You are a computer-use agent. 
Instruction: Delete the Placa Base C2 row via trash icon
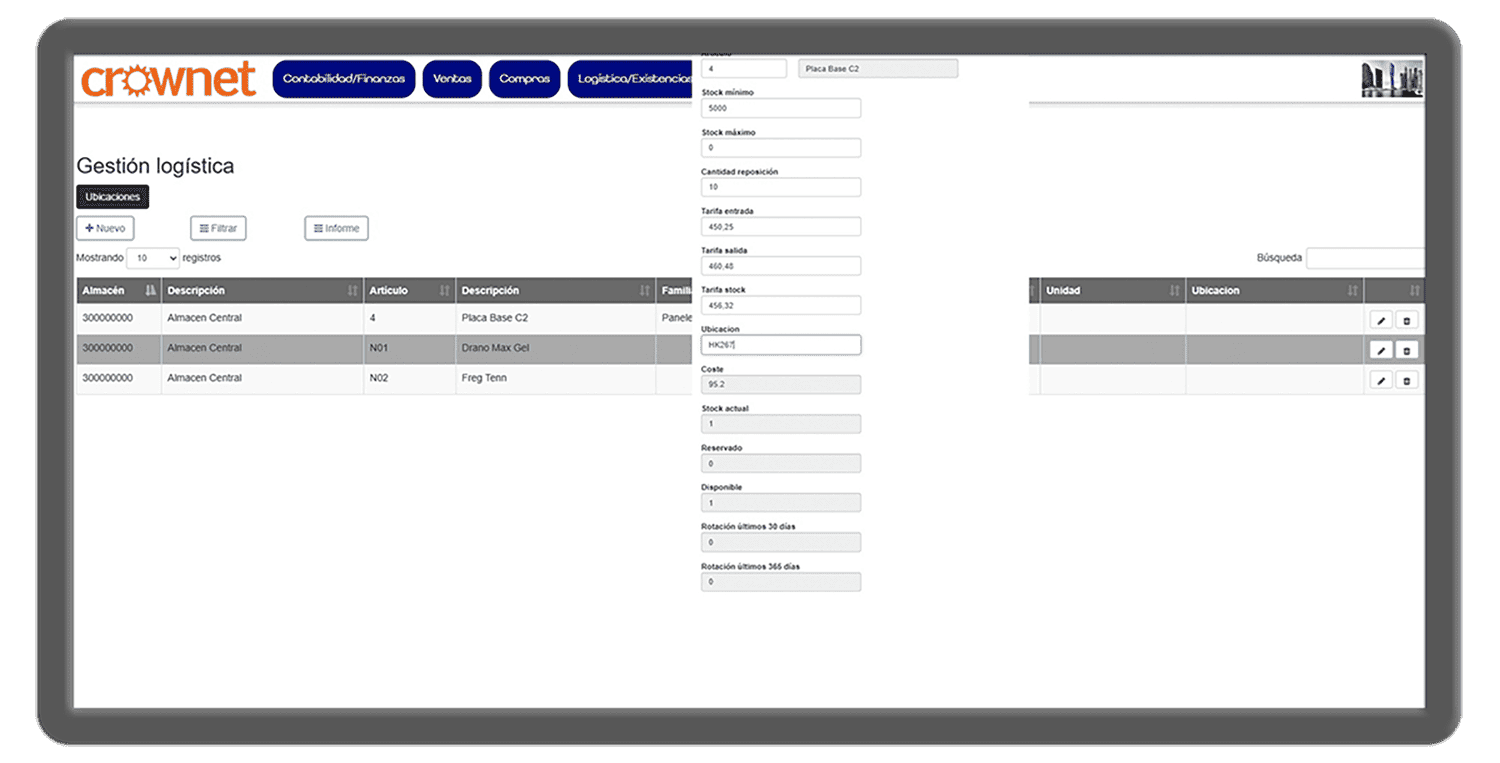(x=1406, y=321)
